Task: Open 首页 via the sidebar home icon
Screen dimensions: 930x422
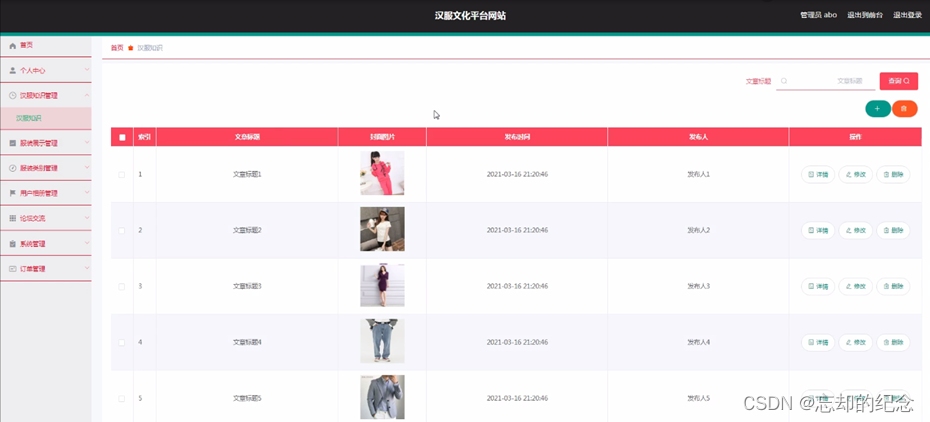Action: coord(12,45)
